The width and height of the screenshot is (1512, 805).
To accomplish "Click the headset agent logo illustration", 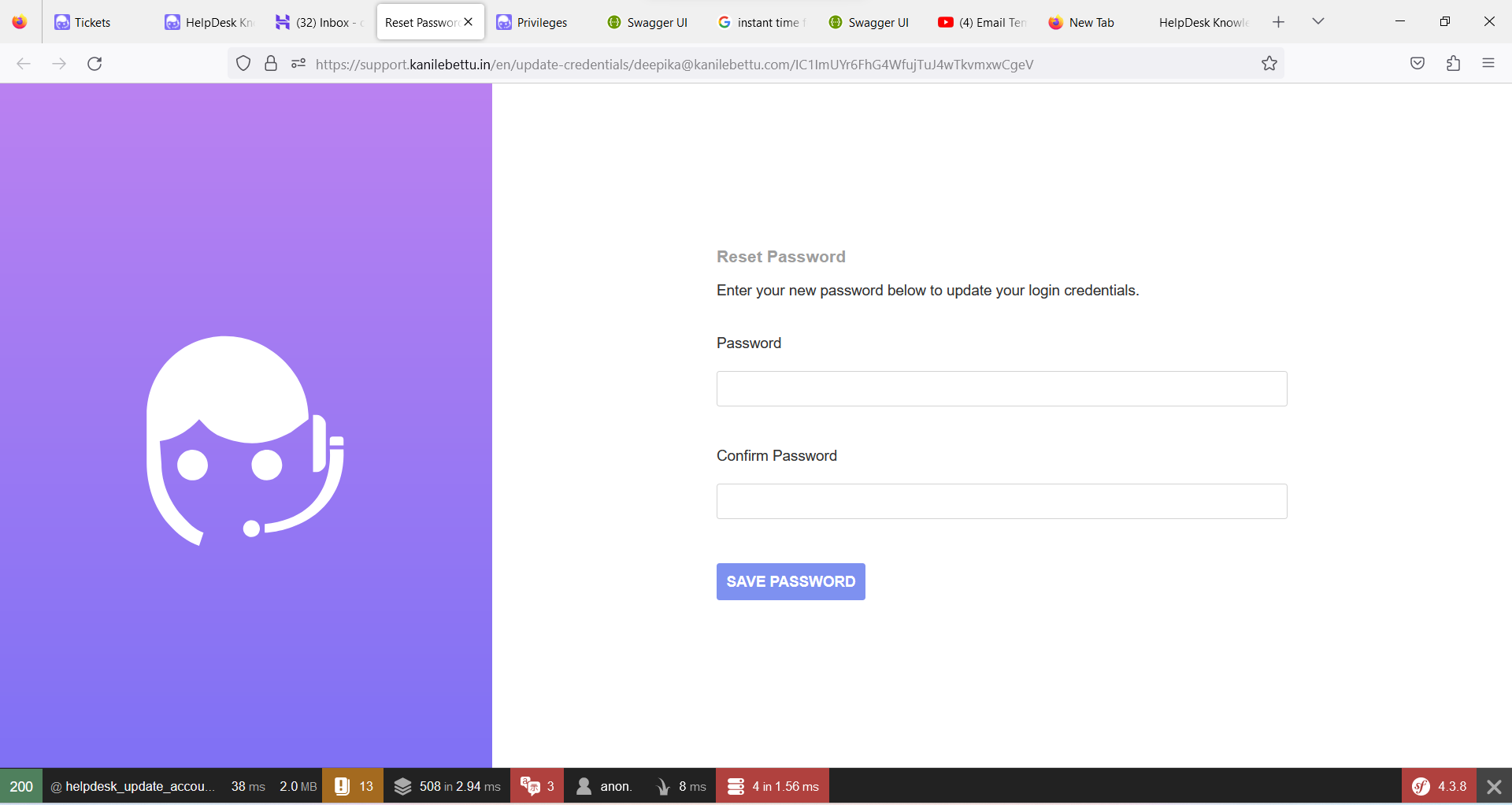I will 245,441.
